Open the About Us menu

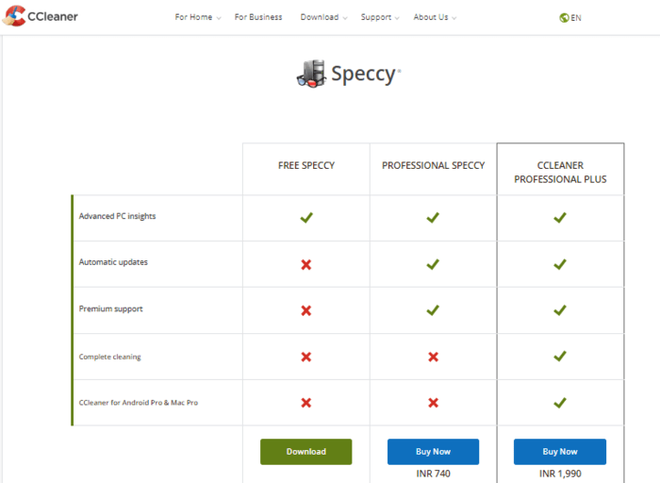coord(434,17)
